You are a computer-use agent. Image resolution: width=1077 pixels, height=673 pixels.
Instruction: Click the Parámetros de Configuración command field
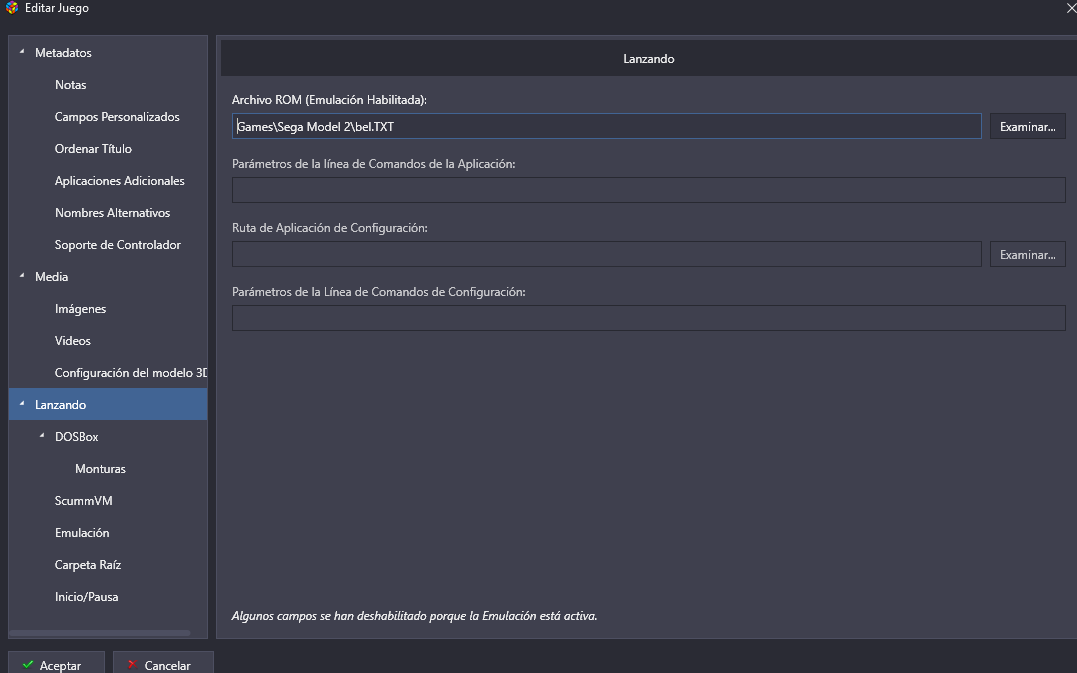pos(648,318)
